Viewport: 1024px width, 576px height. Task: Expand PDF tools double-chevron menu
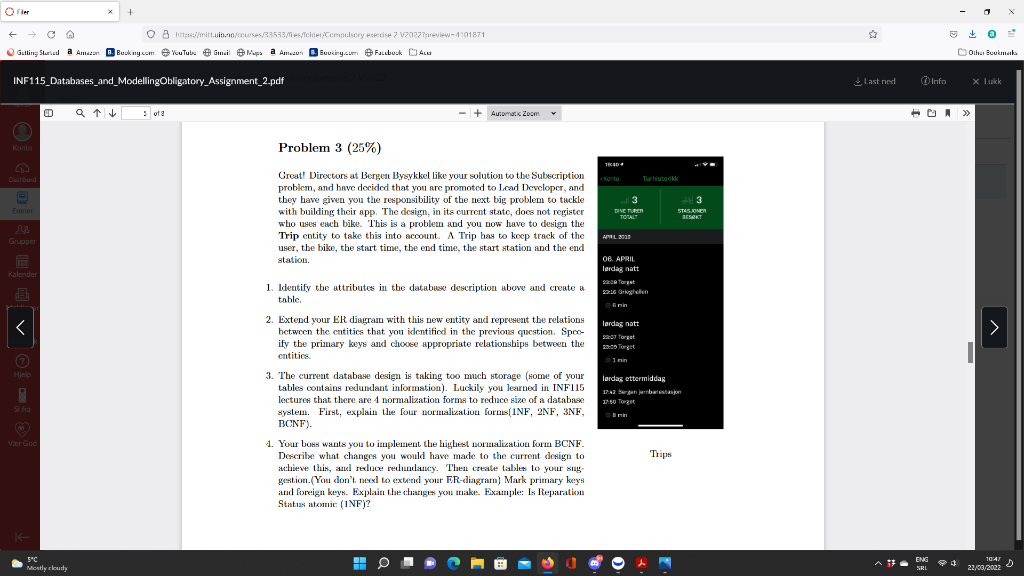967,113
